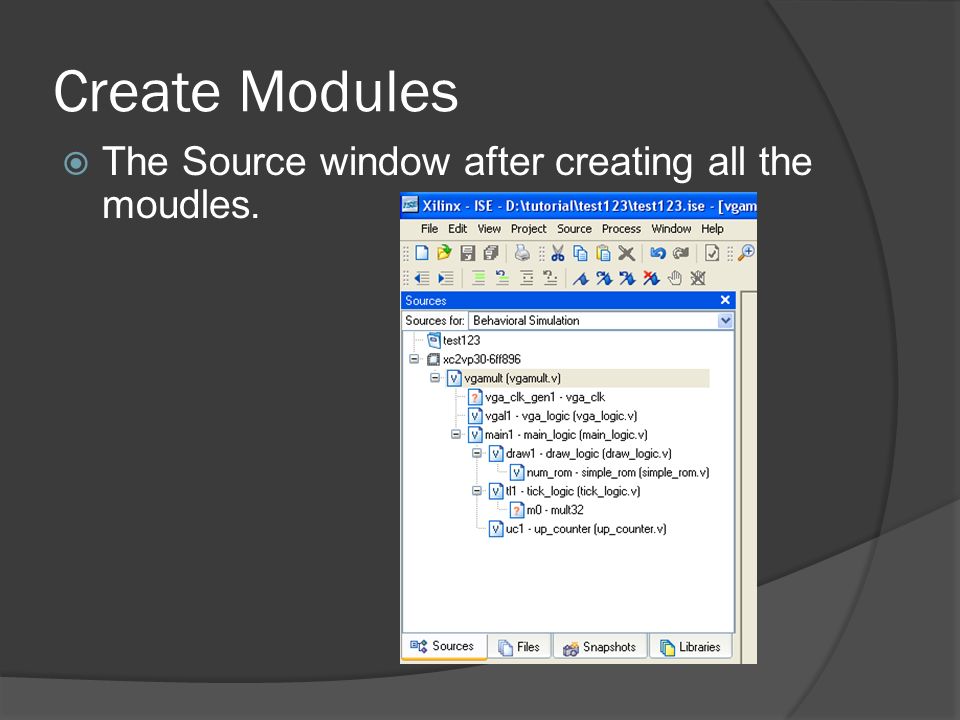Click the question-mark block lines icon
Screen dimensions: 960x720
point(550,278)
